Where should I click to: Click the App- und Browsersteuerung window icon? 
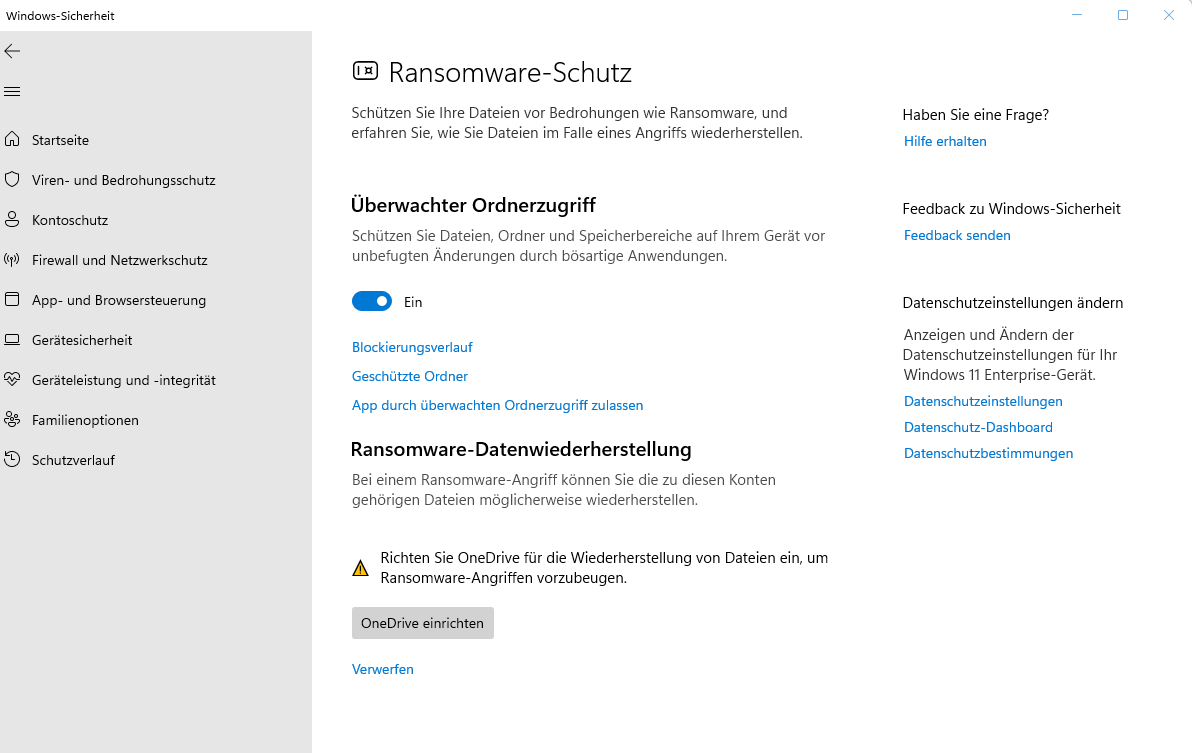(12, 300)
